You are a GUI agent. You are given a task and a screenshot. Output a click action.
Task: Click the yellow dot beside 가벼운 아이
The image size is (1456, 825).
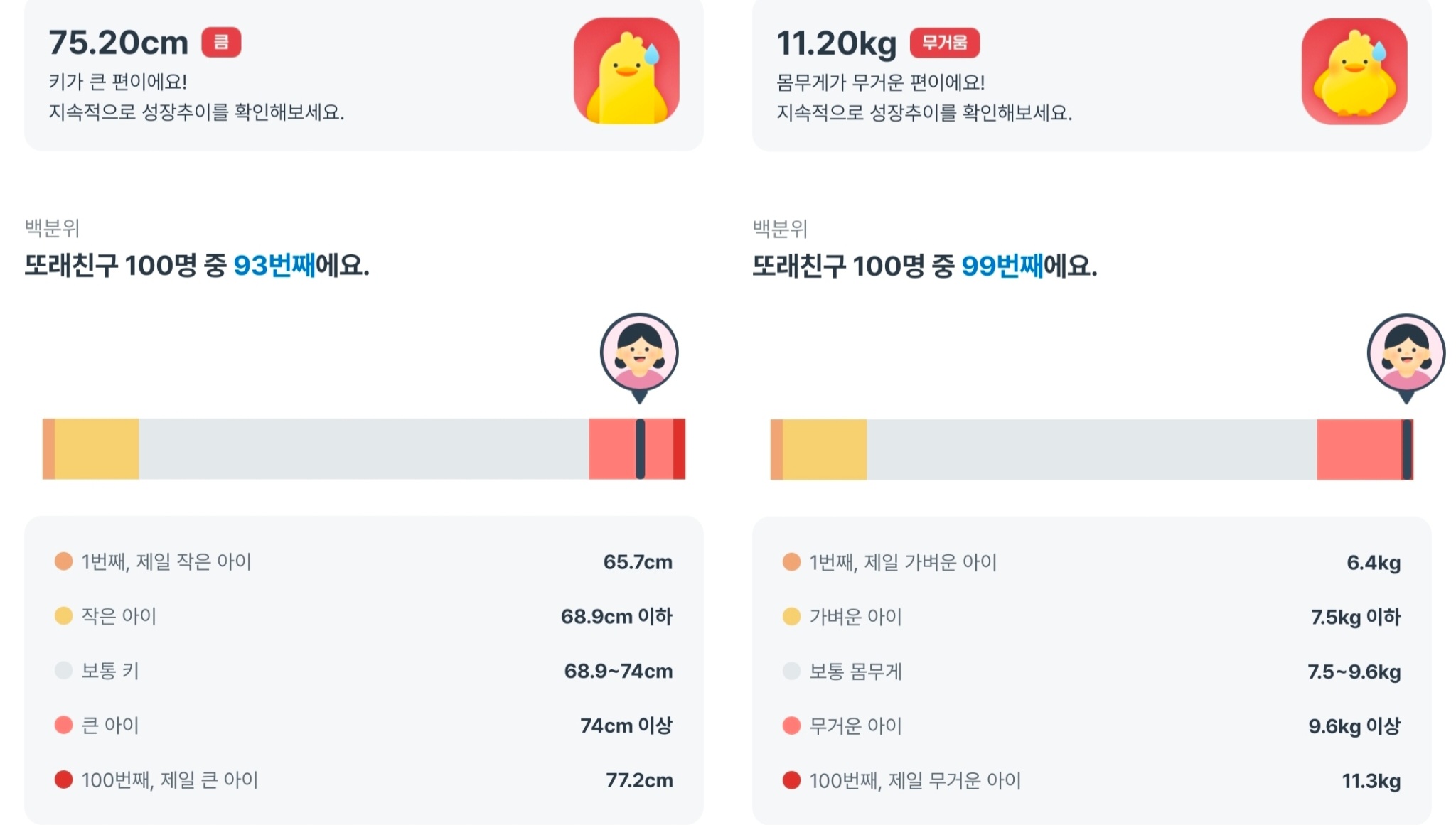(791, 616)
